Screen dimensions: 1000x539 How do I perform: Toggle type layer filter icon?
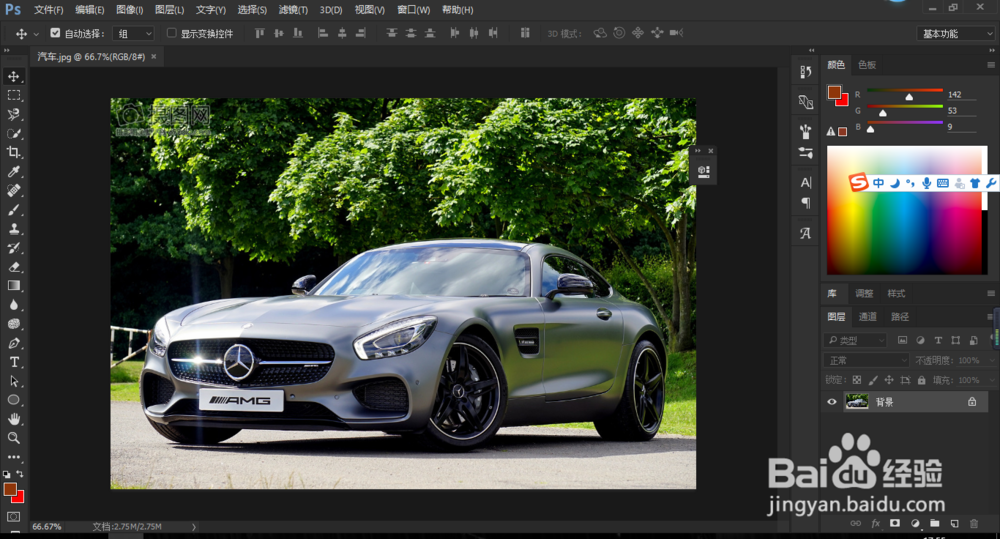[938, 341]
